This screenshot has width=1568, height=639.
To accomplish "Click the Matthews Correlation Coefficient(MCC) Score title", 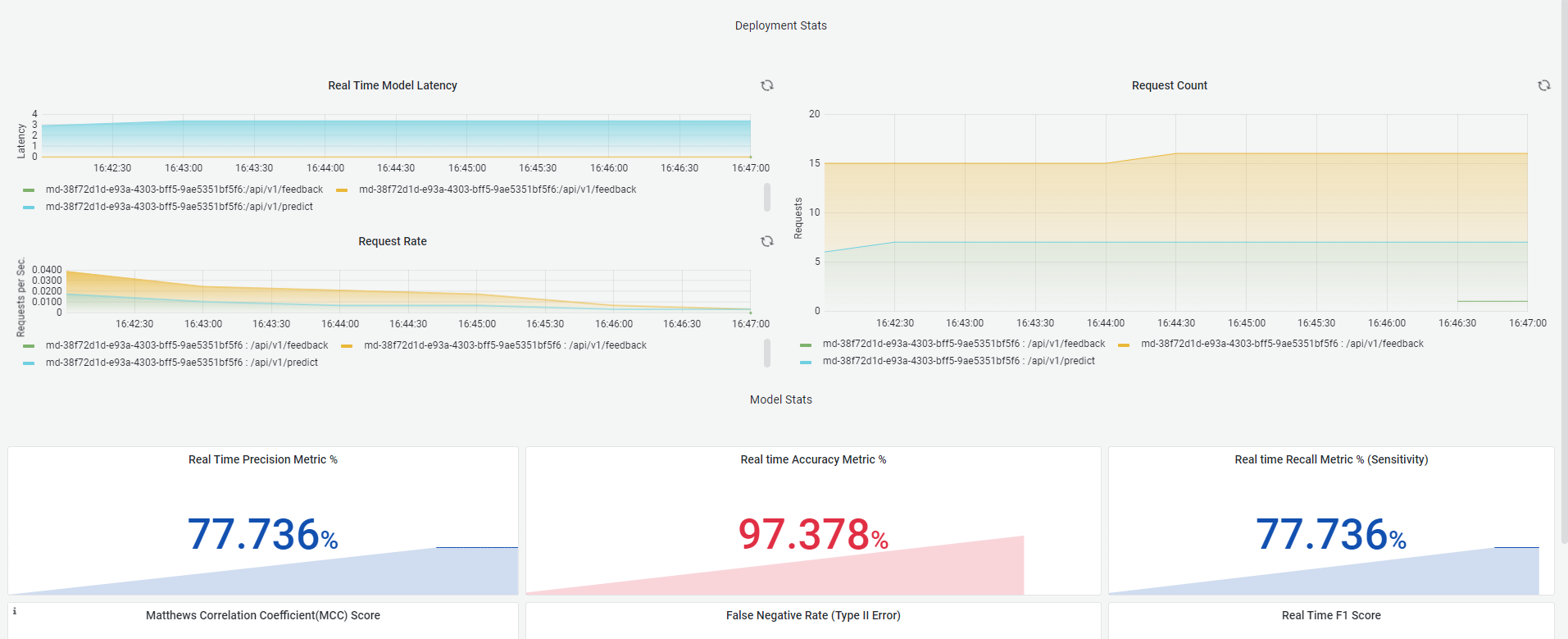I will 263,615.
